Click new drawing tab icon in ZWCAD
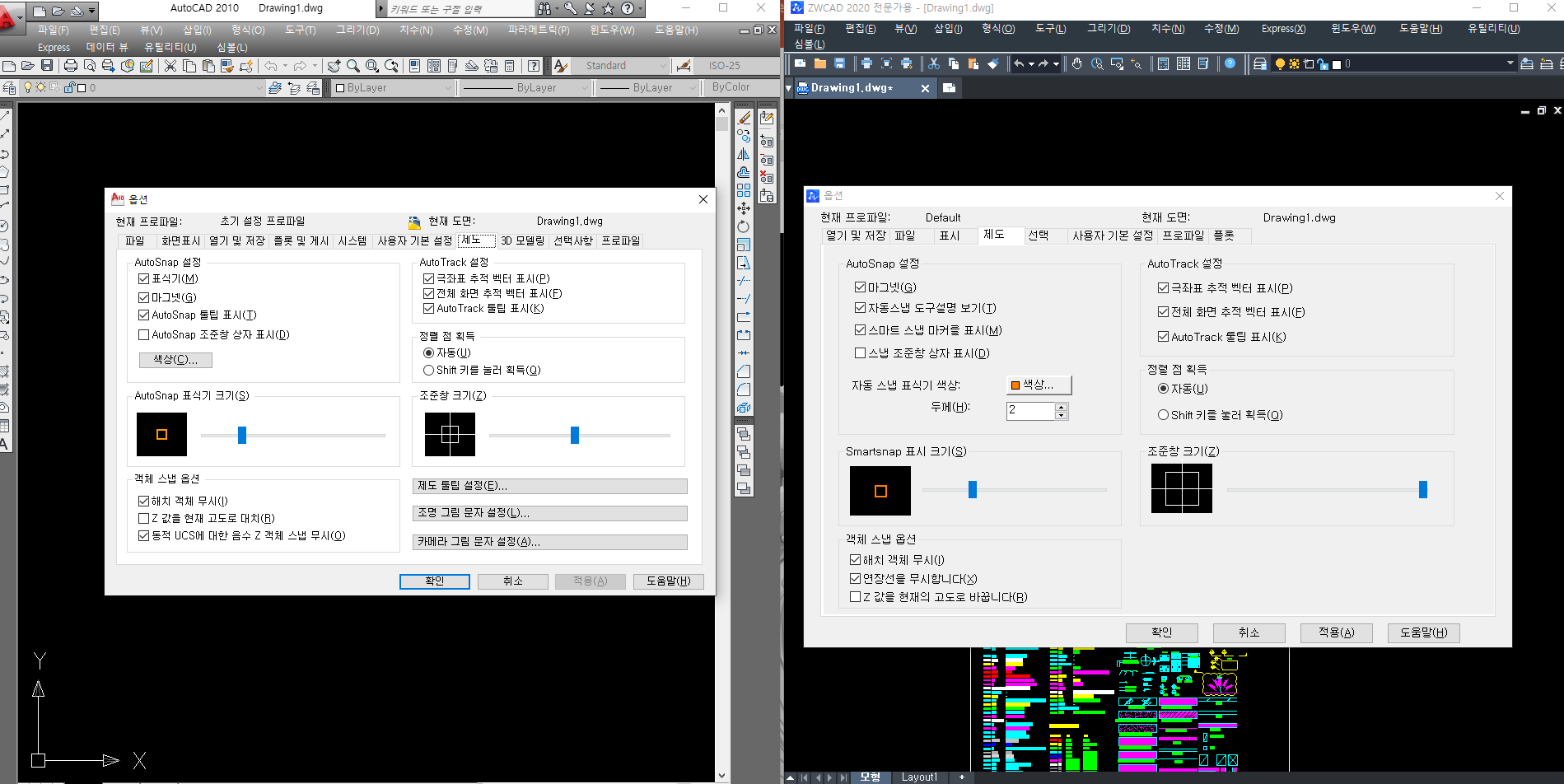 949,87
